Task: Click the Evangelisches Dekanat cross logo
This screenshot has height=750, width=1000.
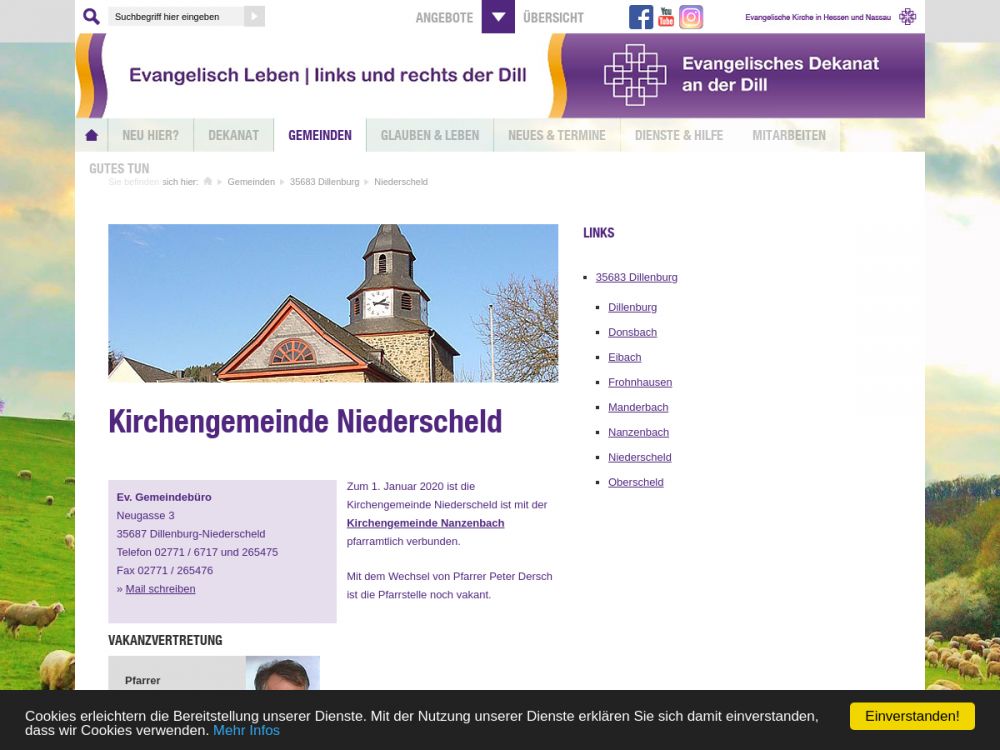Action: click(x=635, y=75)
